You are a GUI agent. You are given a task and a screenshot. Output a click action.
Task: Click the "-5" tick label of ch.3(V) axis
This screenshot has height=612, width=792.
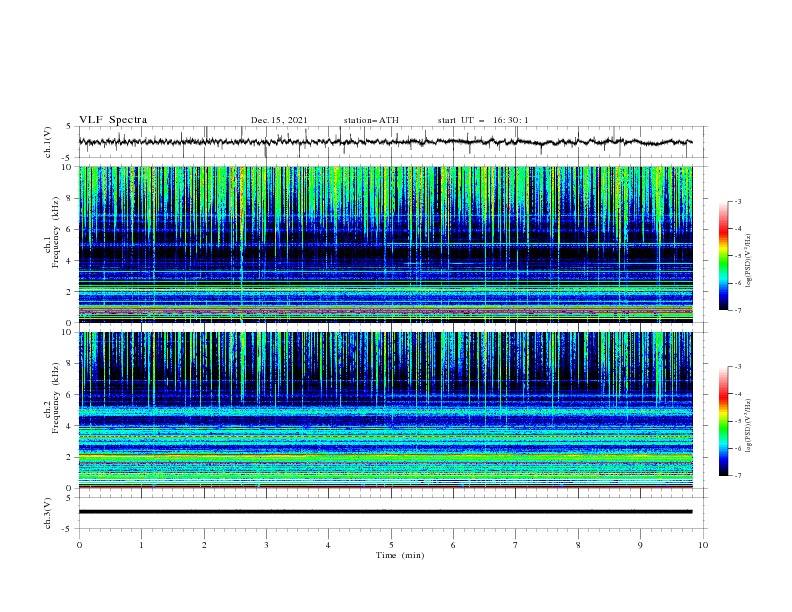tap(68, 529)
